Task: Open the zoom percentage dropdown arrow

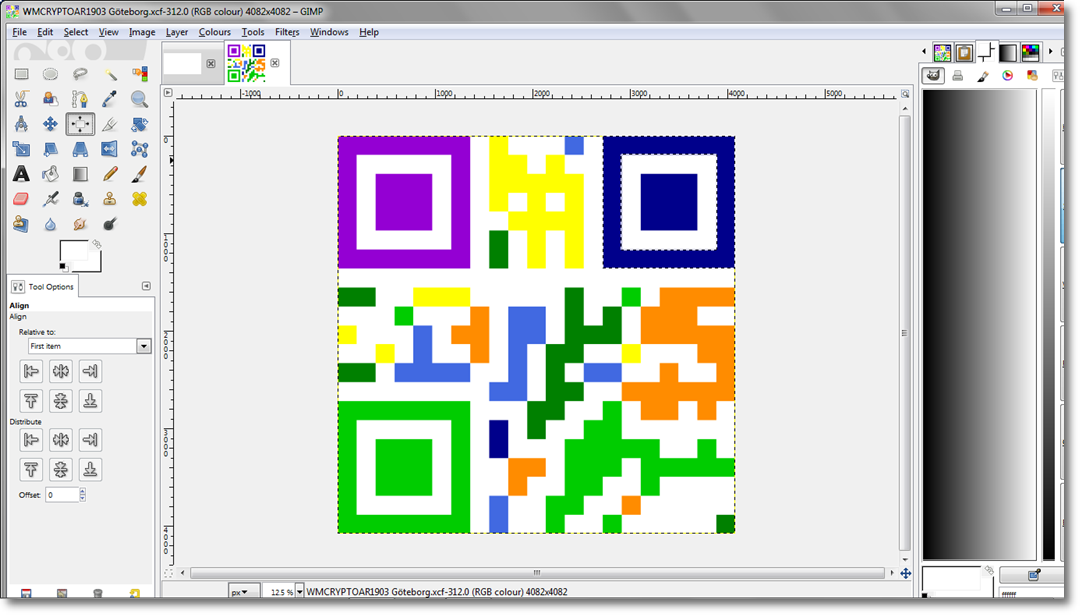Action: [299, 592]
